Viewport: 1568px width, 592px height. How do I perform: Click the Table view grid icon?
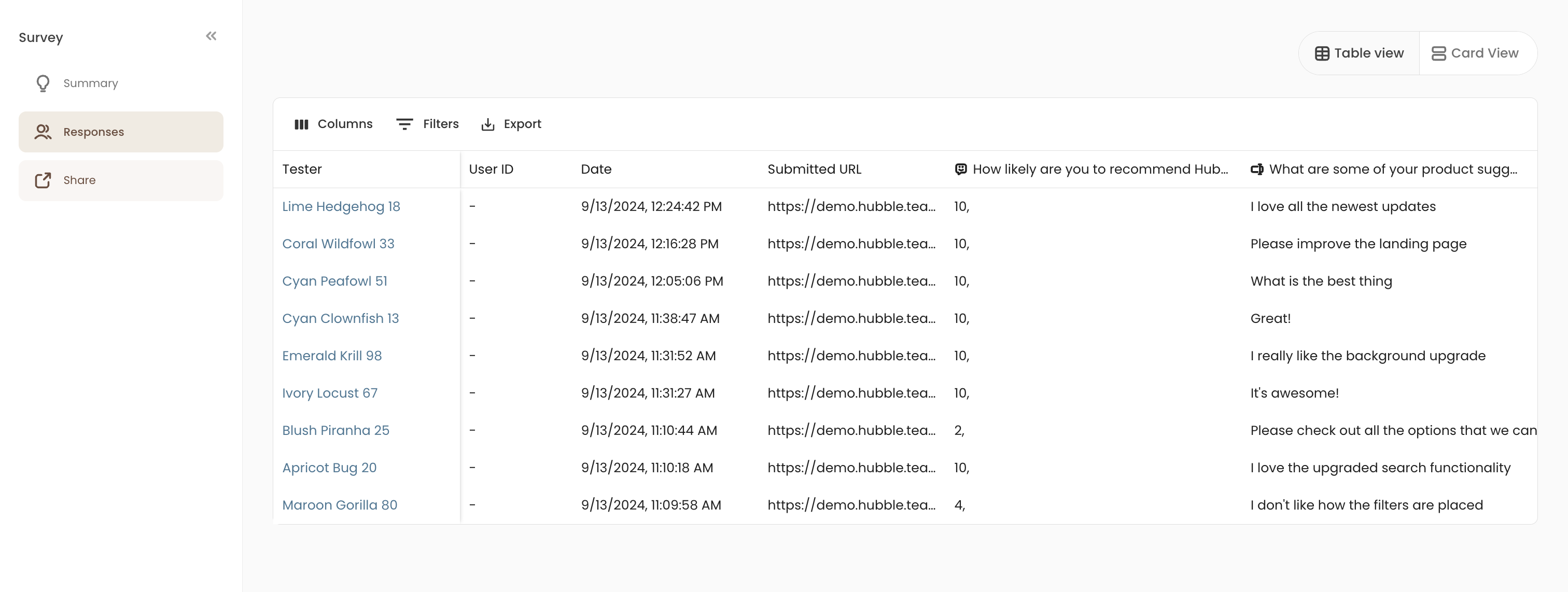(x=1322, y=53)
